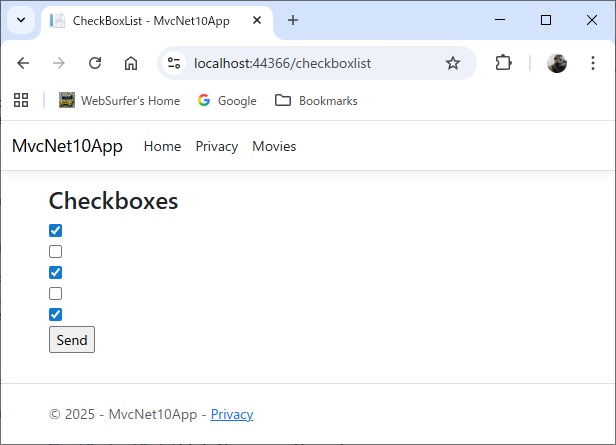
Task: Expand the Bookmarks folder
Action: (316, 101)
